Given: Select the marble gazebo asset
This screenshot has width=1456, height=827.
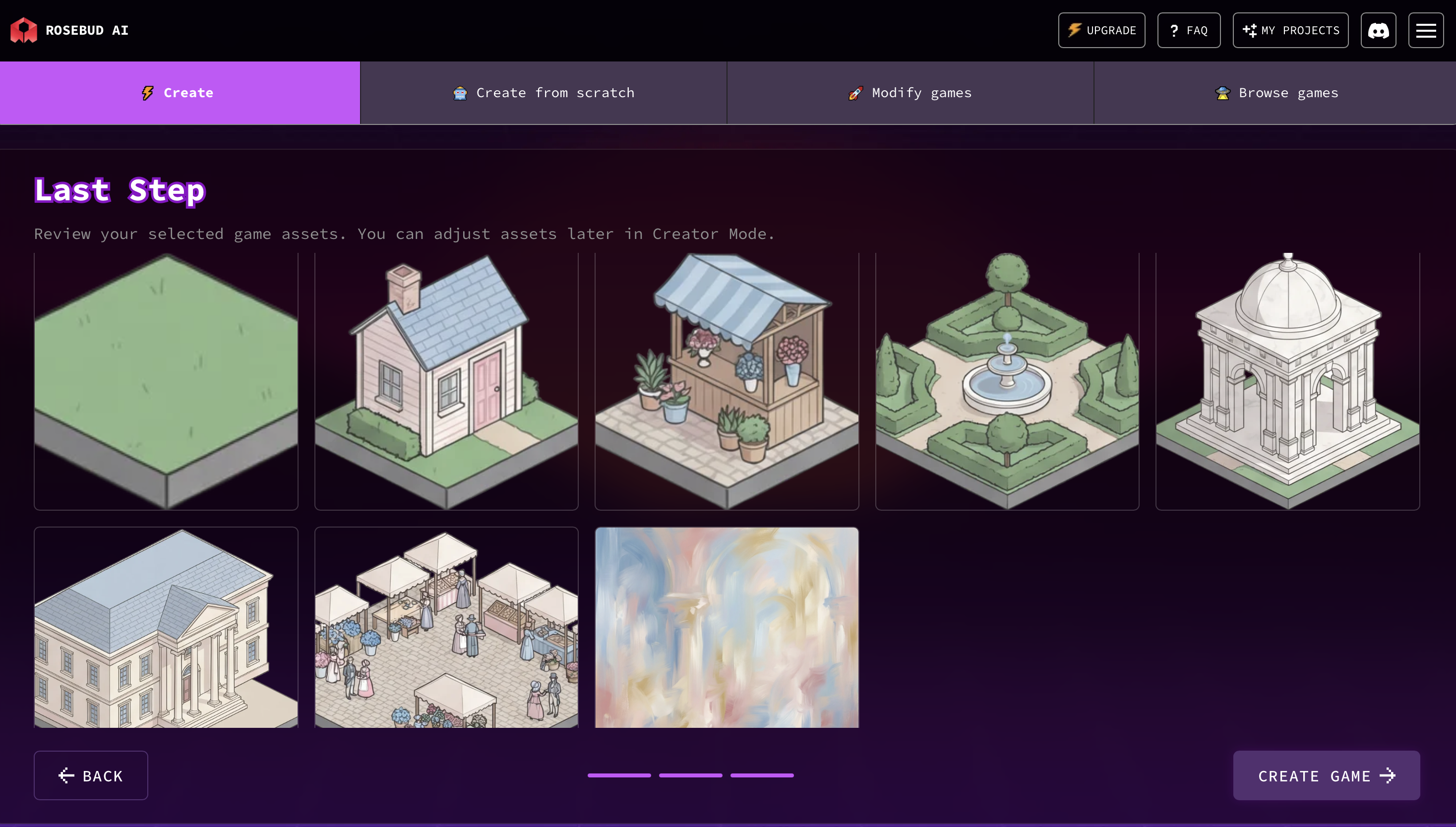Looking at the screenshot, I should pos(1287,381).
